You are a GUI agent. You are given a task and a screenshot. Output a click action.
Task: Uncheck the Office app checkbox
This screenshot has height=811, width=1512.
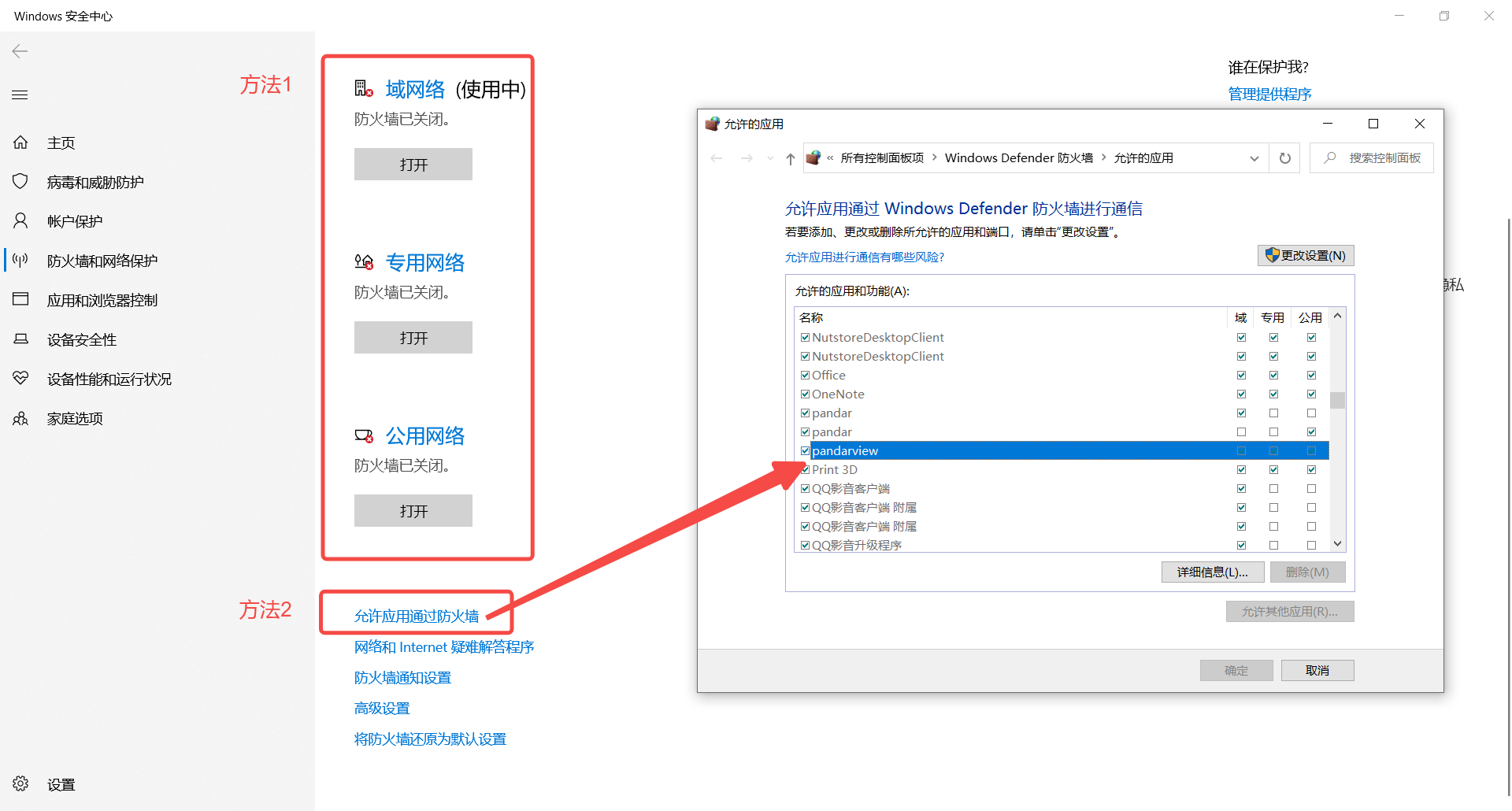click(x=806, y=376)
